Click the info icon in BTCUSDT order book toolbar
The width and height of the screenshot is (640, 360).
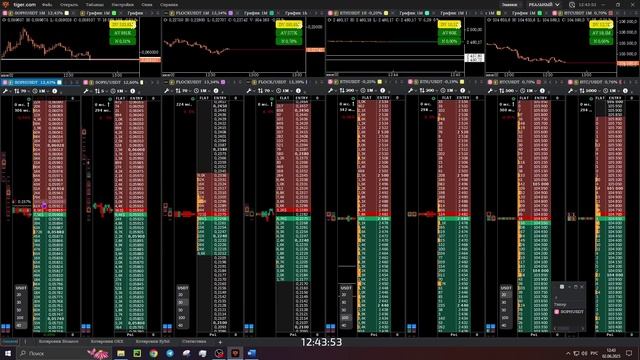click(542, 91)
